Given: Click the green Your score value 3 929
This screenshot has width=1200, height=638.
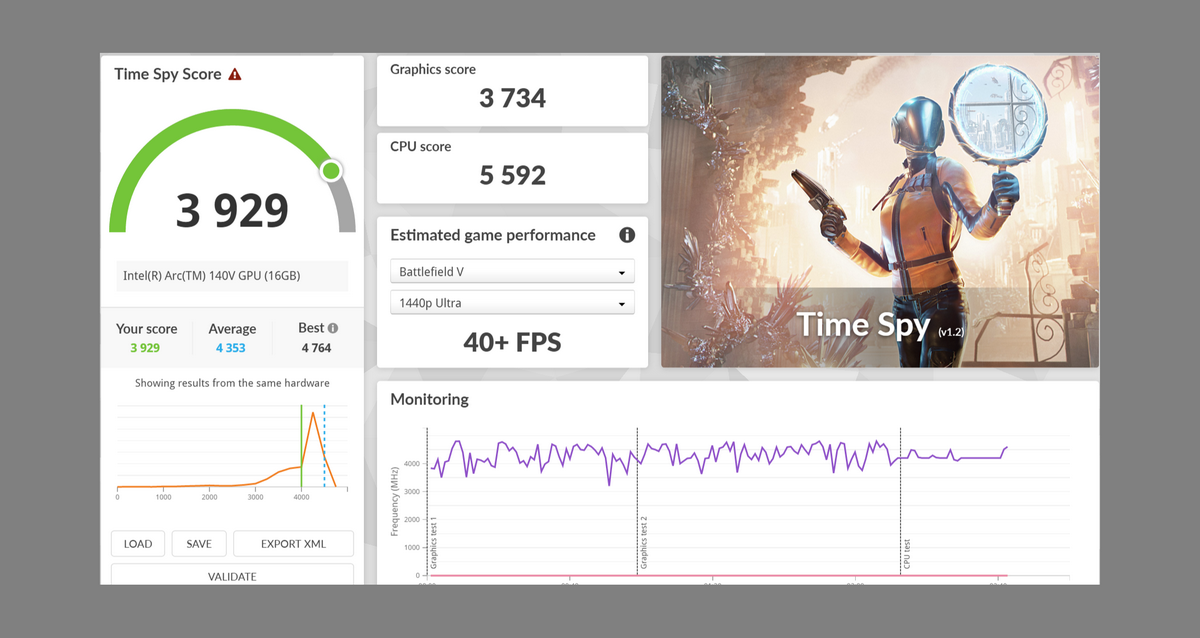Looking at the screenshot, I should (145, 348).
